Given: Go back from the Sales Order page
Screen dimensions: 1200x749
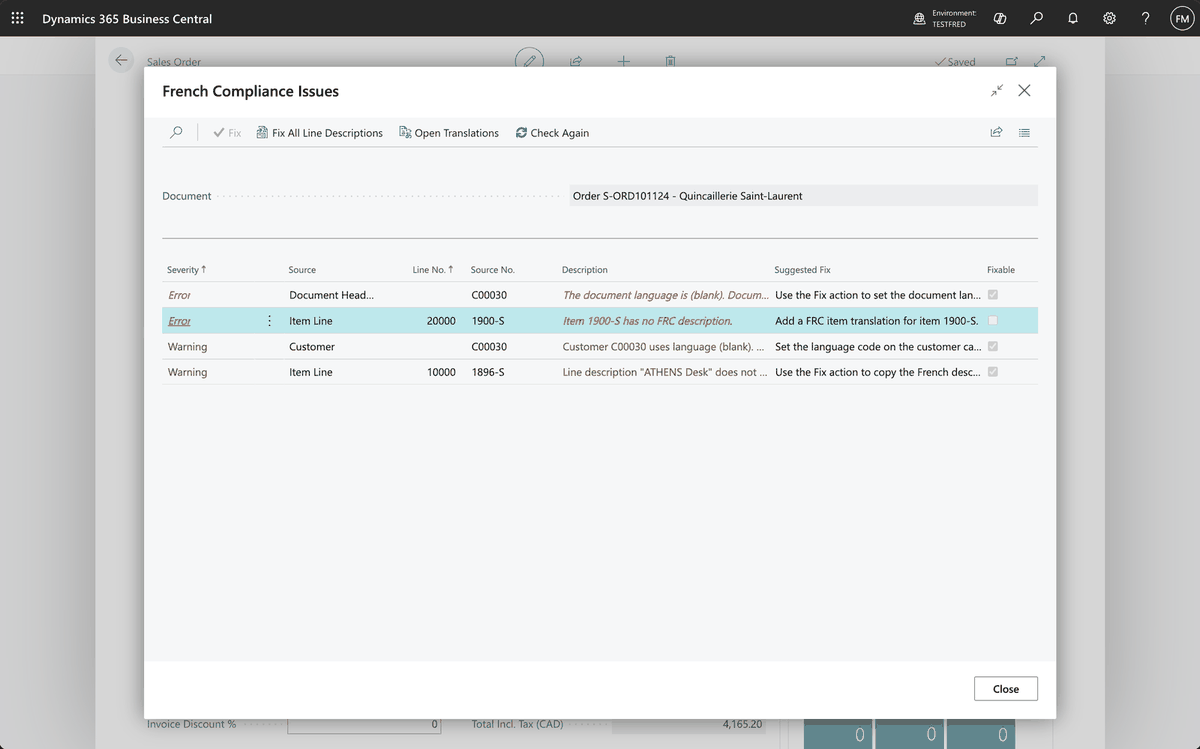Looking at the screenshot, I should [121, 61].
